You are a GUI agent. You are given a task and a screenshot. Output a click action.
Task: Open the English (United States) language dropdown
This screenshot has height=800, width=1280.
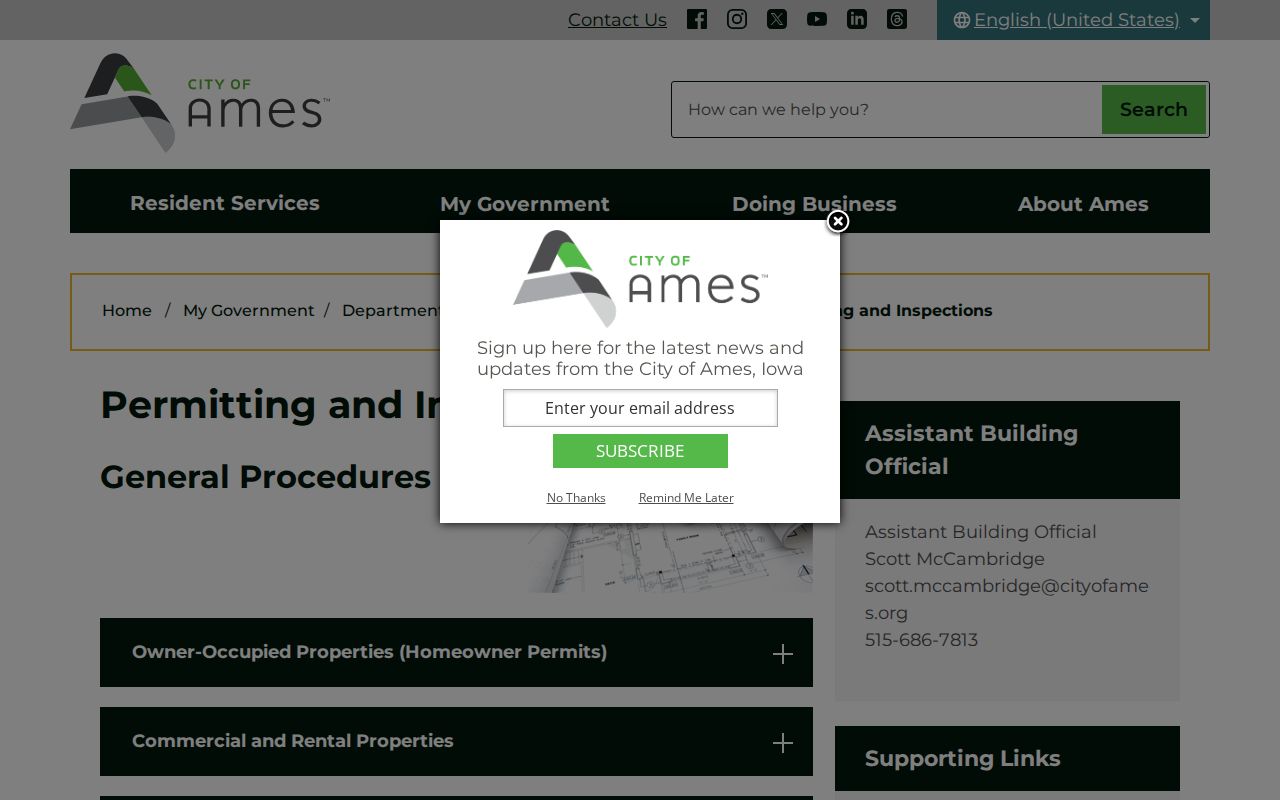[1073, 20]
